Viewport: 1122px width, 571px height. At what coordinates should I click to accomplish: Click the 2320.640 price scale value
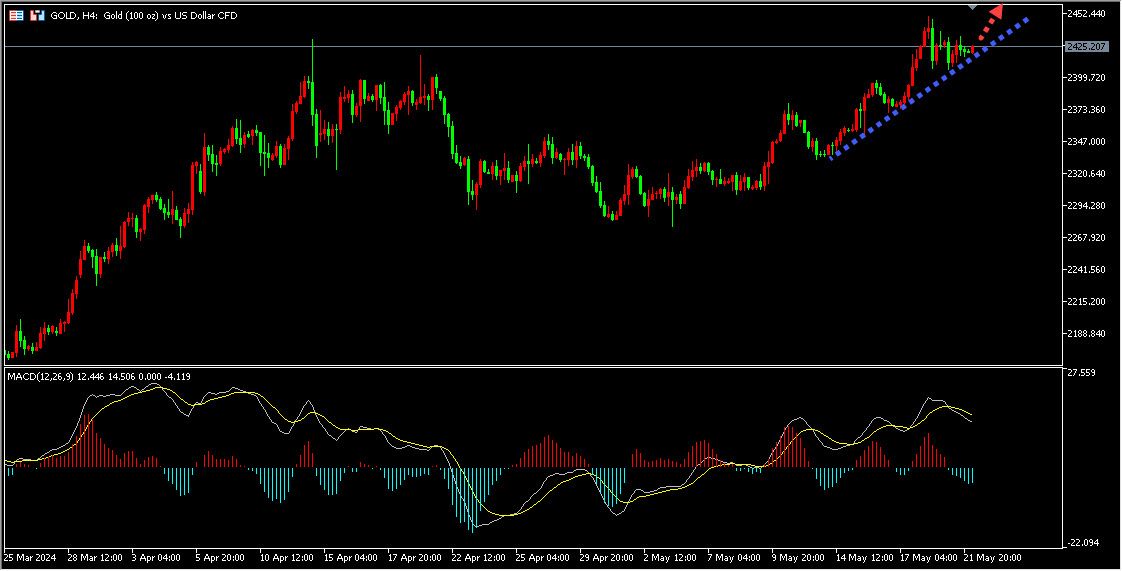click(1085, 174)
